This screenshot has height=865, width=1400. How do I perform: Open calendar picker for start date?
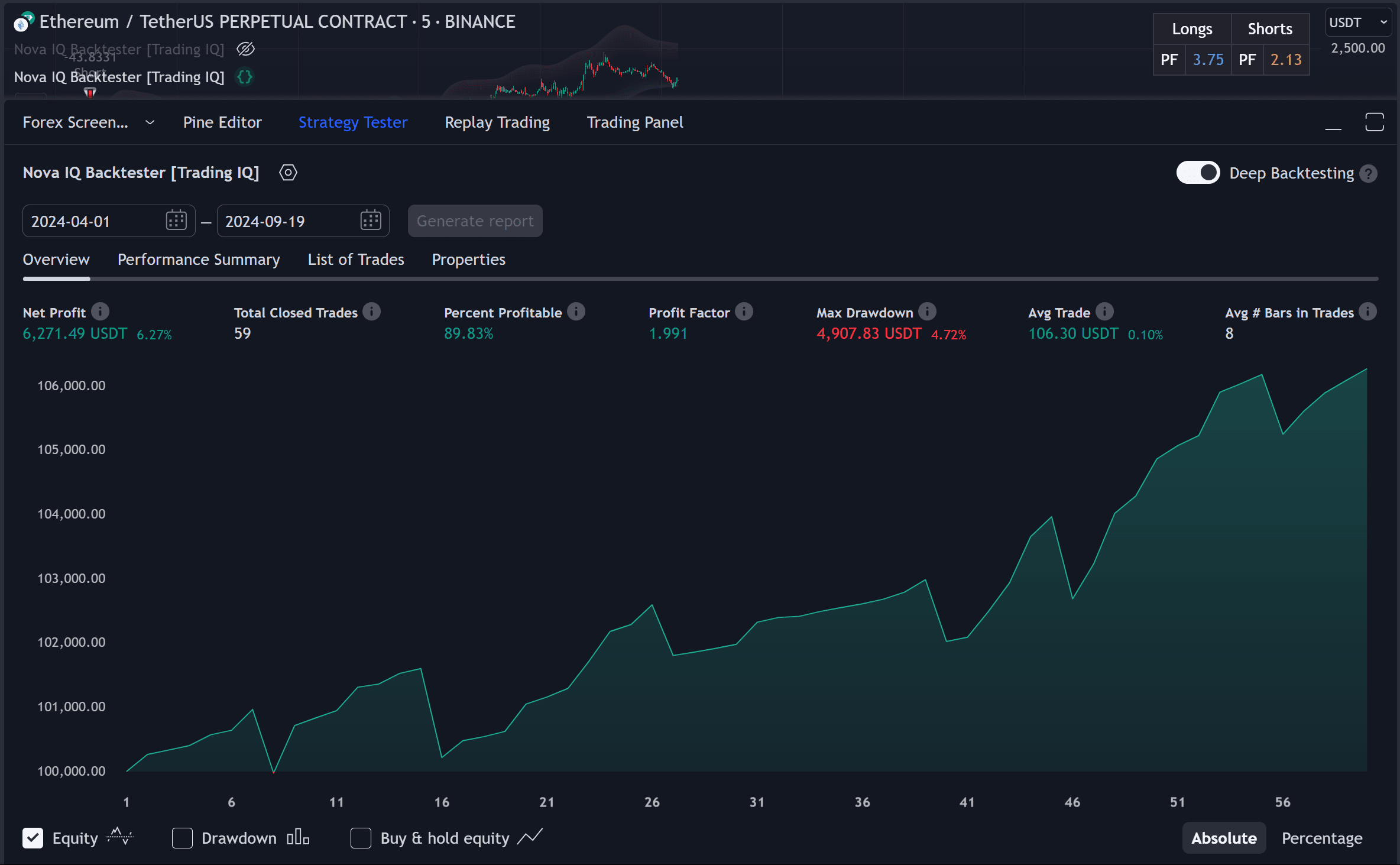pos(176,221)
